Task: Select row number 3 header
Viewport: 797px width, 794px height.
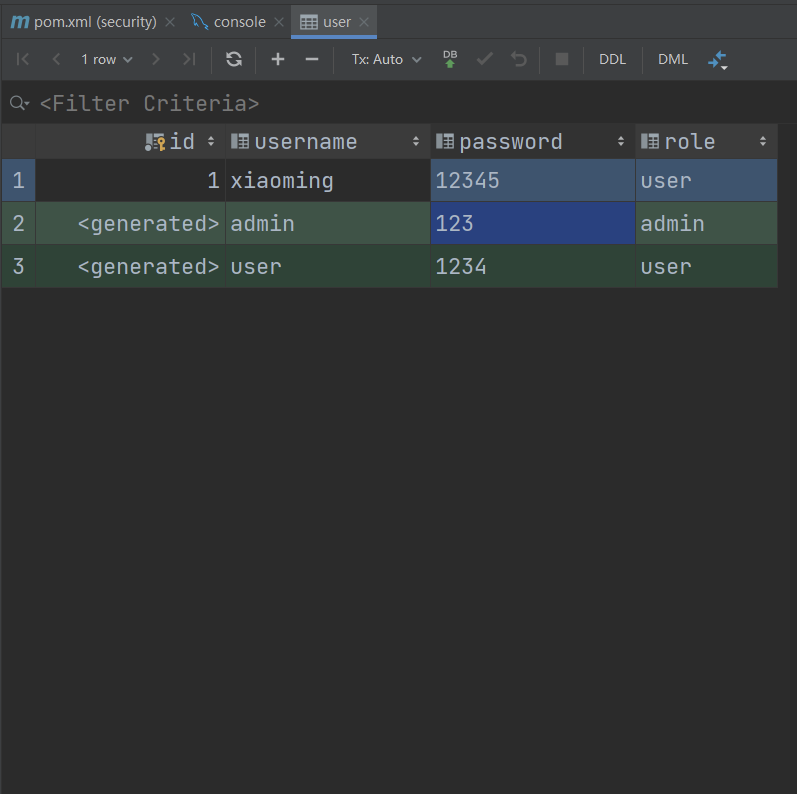Action: tap(18, 266)
